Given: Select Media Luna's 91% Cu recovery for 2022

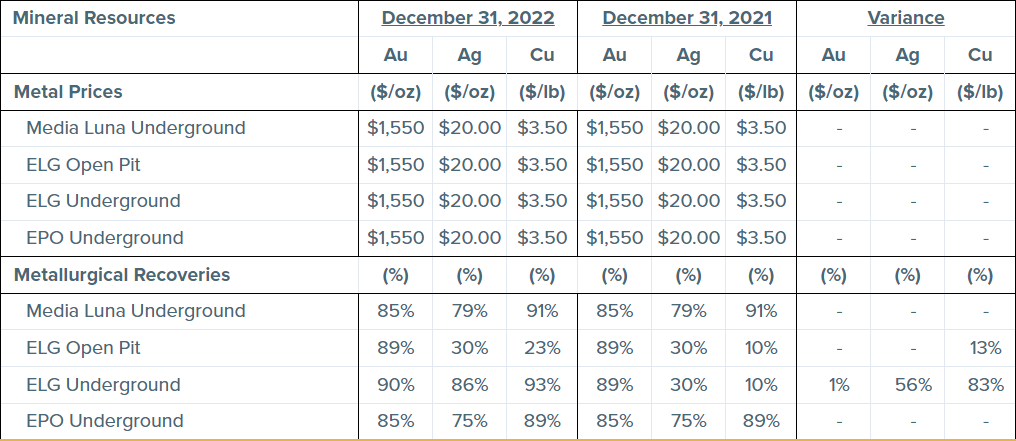Looking at the screenshot, I should coord(542,311).
